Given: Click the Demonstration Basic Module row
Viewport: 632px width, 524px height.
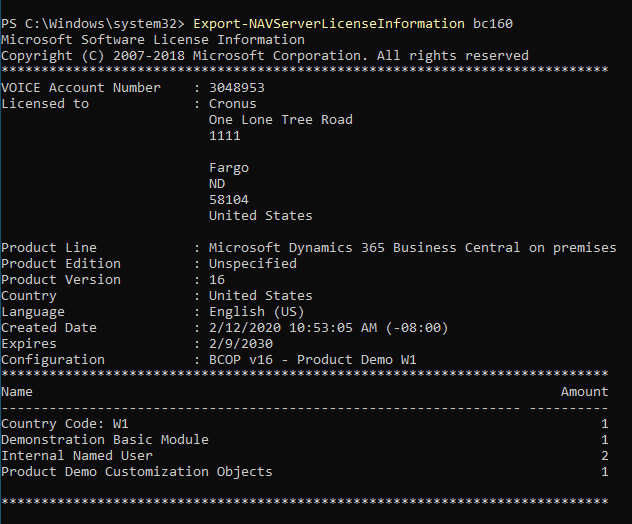Looking at the screenshot, I should coord(305,440).
